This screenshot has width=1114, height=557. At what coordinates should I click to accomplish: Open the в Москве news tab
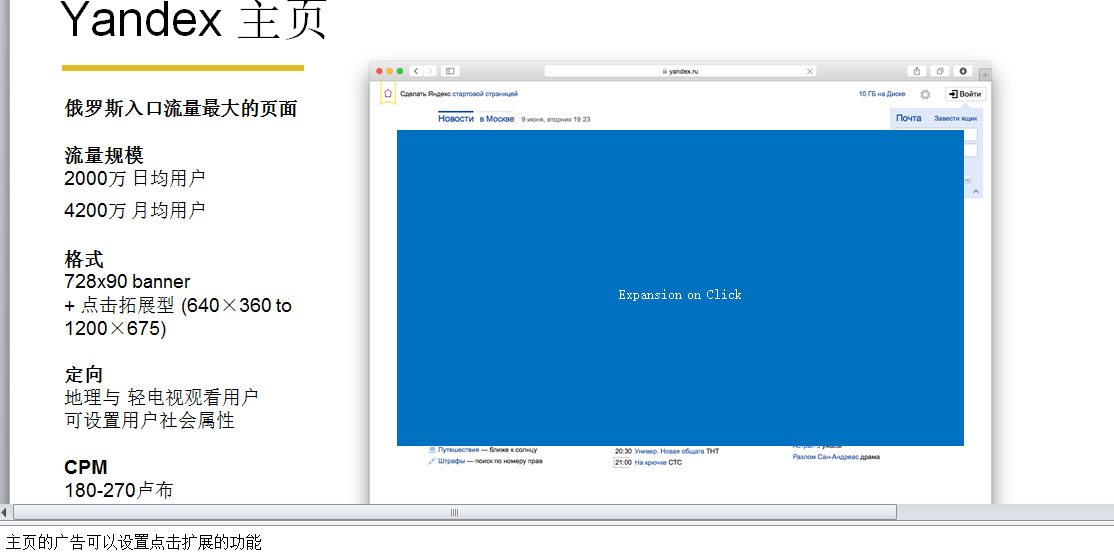point(497,119)
